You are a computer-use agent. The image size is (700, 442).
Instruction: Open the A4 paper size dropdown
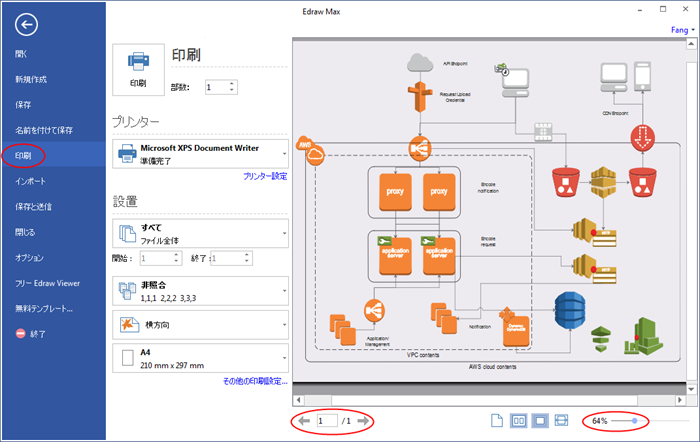click(200, 358)
